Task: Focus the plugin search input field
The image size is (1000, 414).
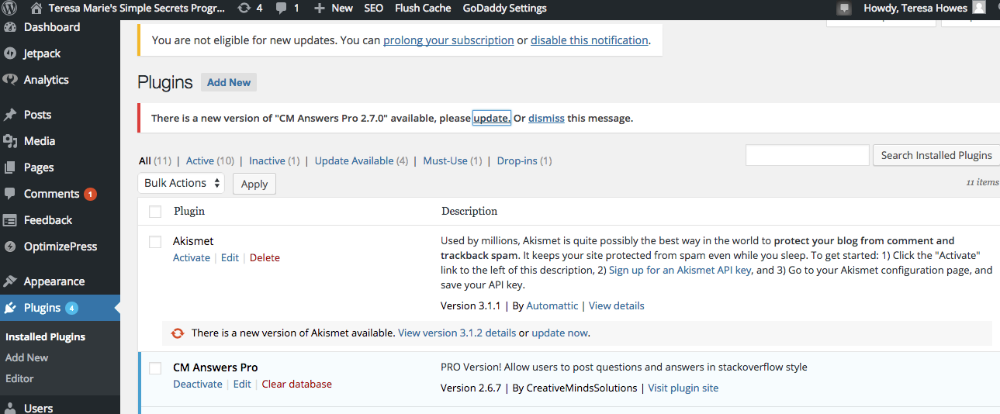Action: point(807,155)
